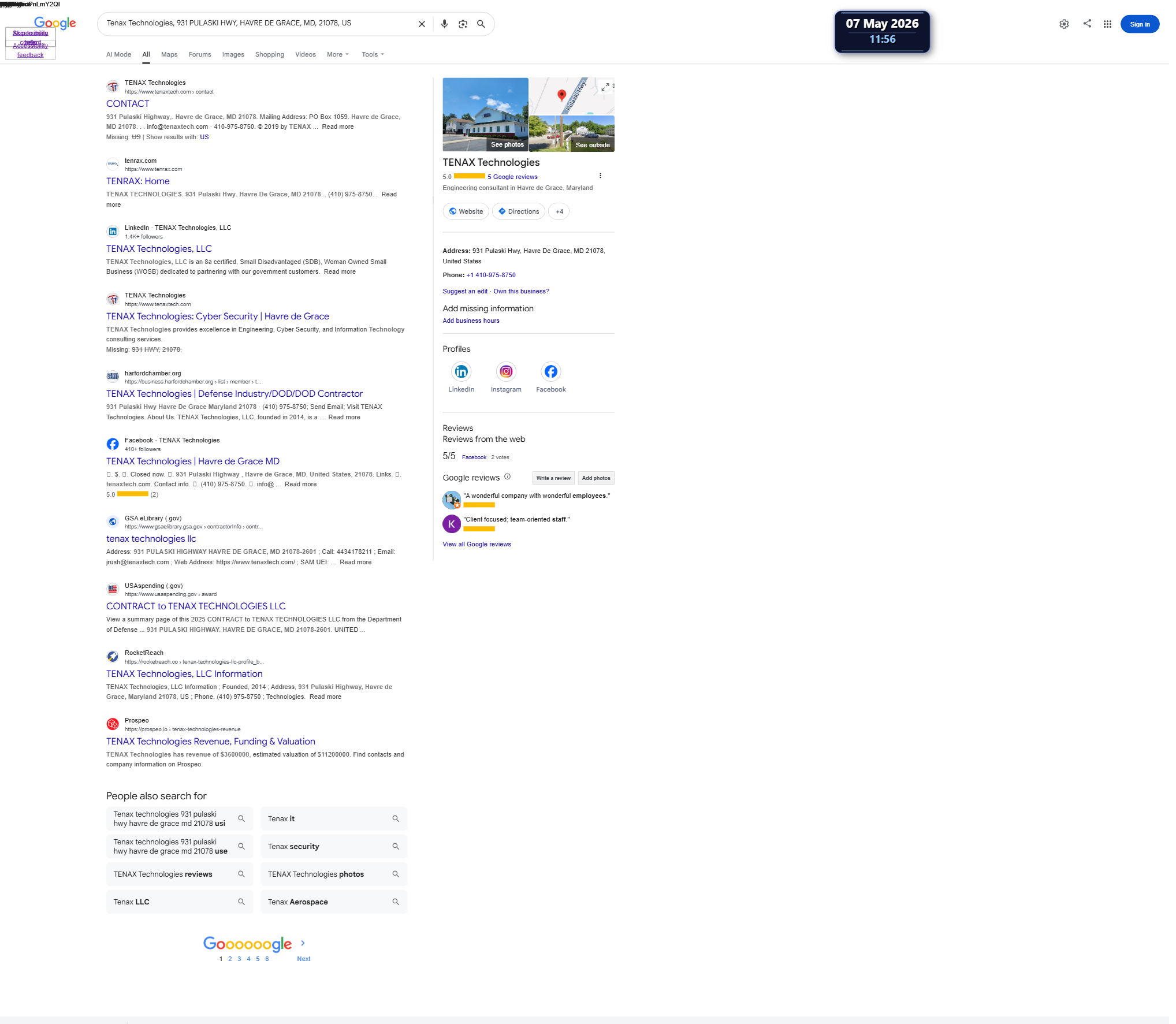Go to results page 2

pos(230,959)
